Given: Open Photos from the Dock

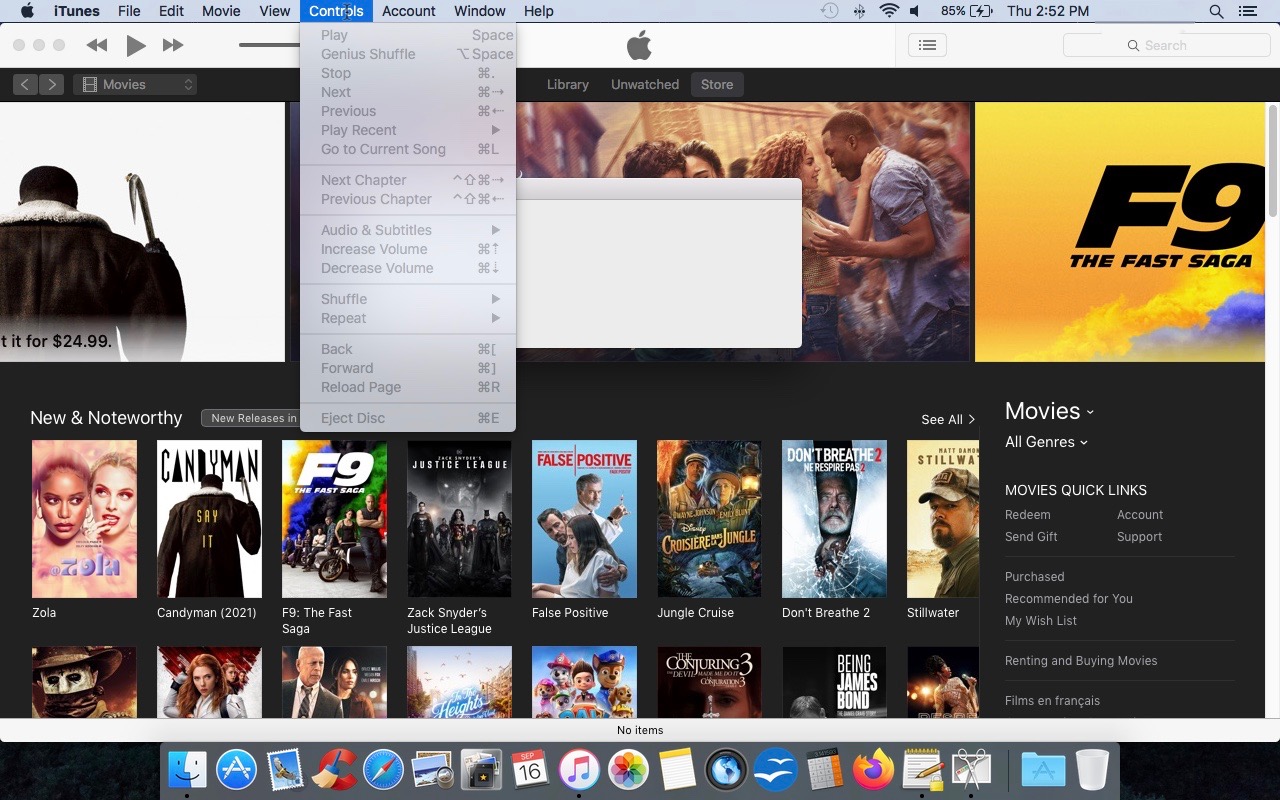Looking at the screenshot, I should [628, 769].
